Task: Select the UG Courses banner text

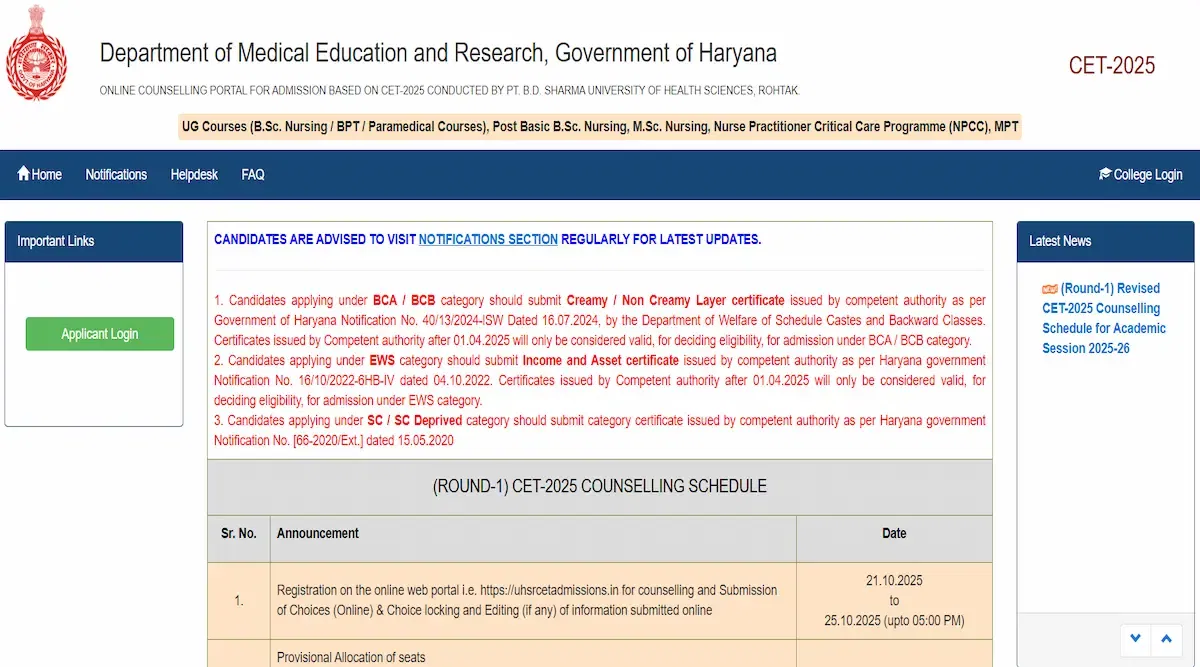Action: click(599, 127)
